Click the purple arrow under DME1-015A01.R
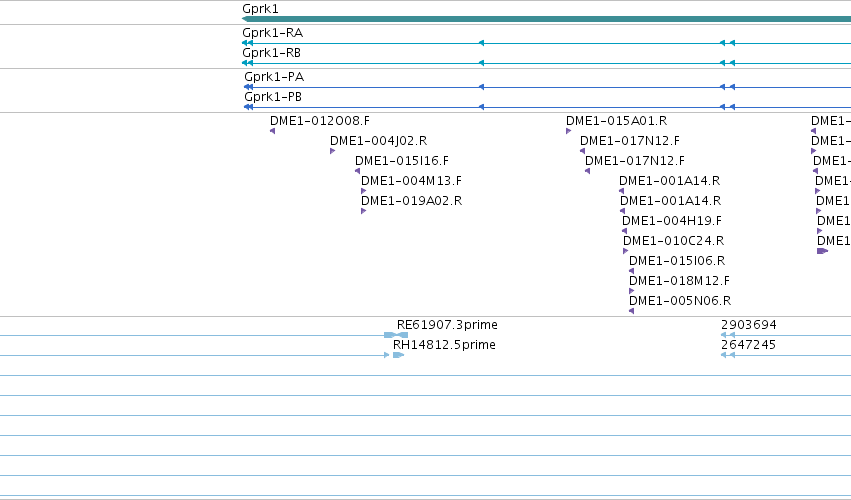The width and height of the screenshot is (851, 500). pos(568,131)
